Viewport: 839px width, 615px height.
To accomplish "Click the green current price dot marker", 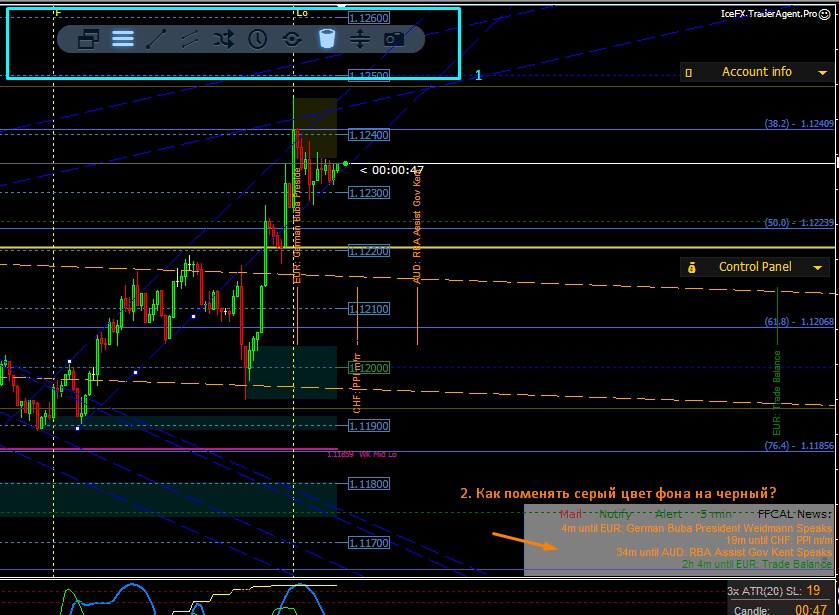I will tap(346, 163).
